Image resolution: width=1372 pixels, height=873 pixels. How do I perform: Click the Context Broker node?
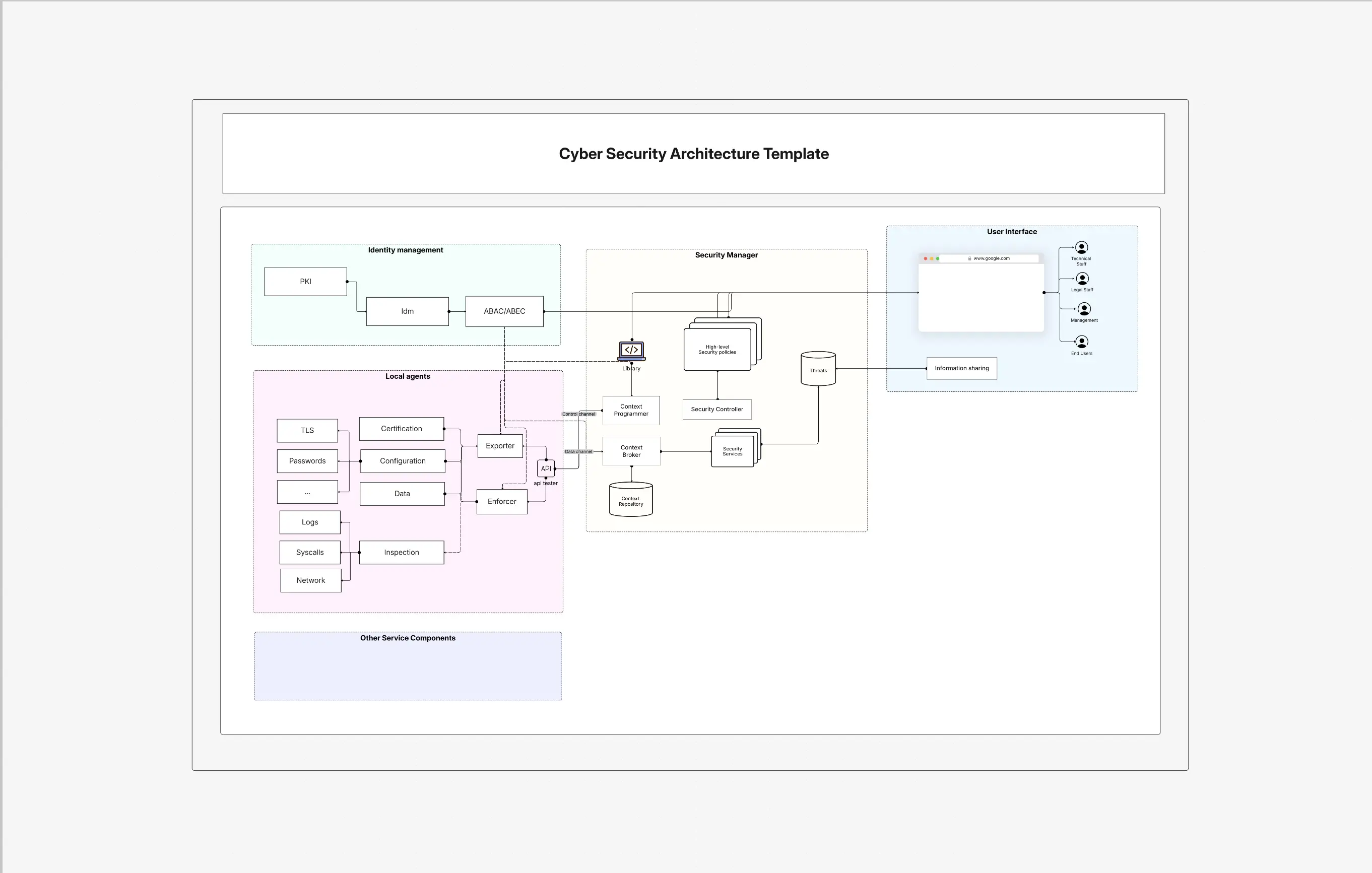[631, 451]
